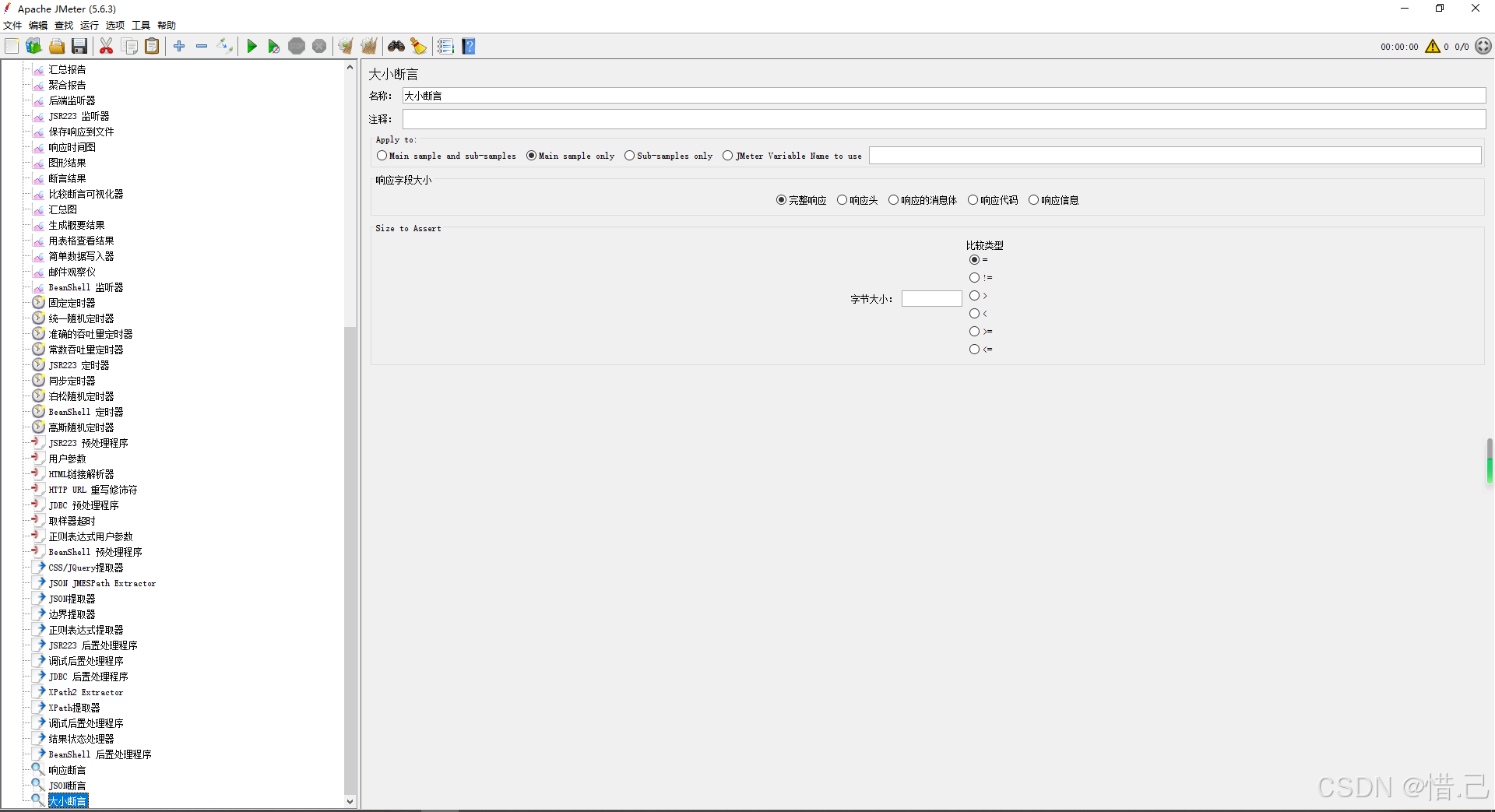Select 完整响应 response field option
Screen dimensions: 1495x812
click(801, 200)
